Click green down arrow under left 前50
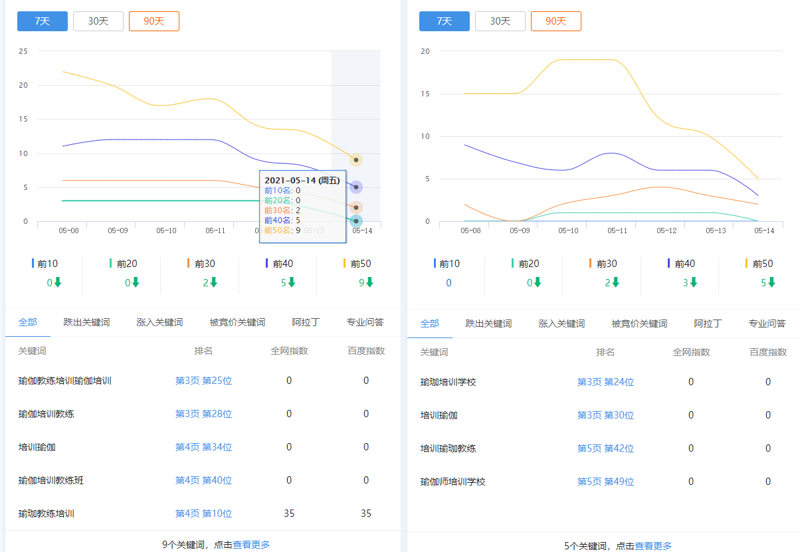Viewport: 800px width, 552px height. click(x=370, y=283)
